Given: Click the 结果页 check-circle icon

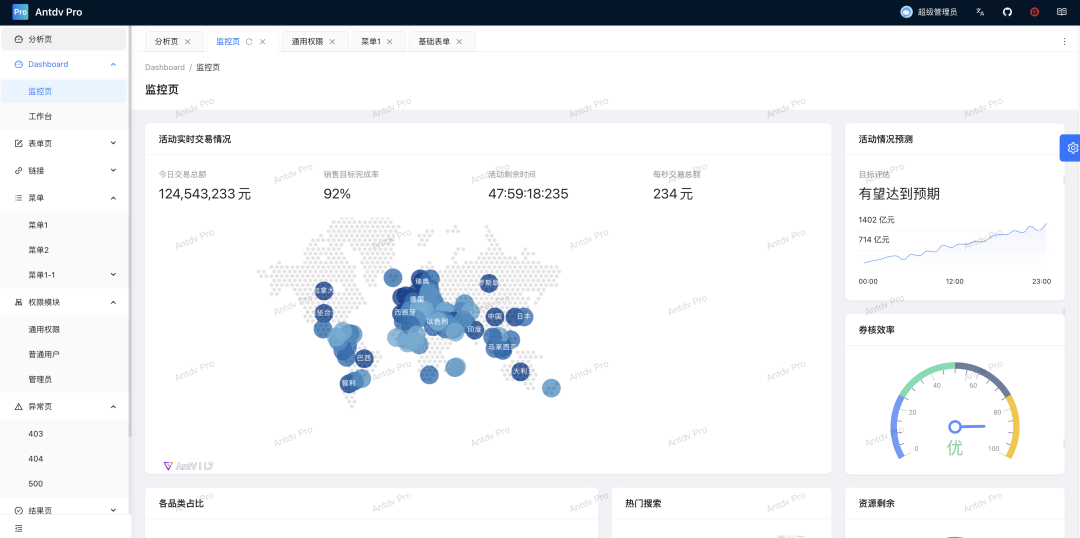Looking at the screenshot, I should (x=19, y=510).
